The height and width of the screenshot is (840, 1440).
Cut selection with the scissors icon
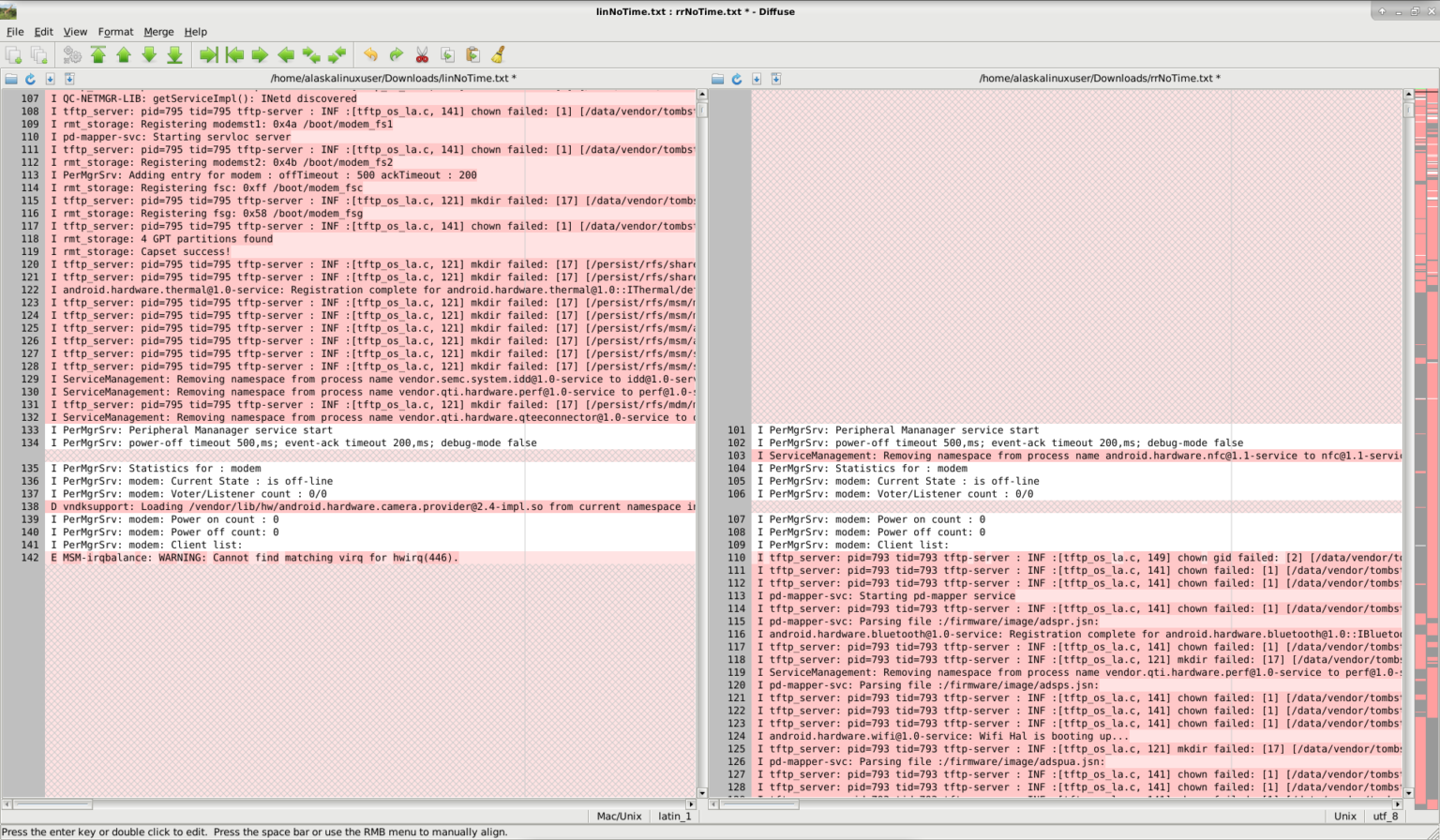coord(422,55)
